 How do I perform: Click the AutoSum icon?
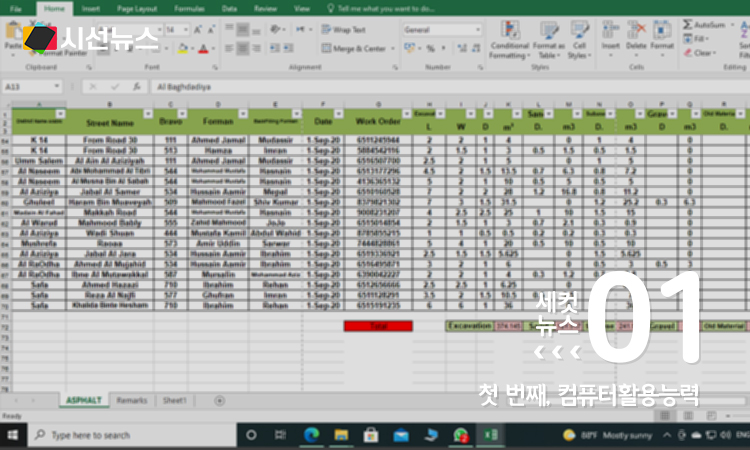click(x=706, y=24)
